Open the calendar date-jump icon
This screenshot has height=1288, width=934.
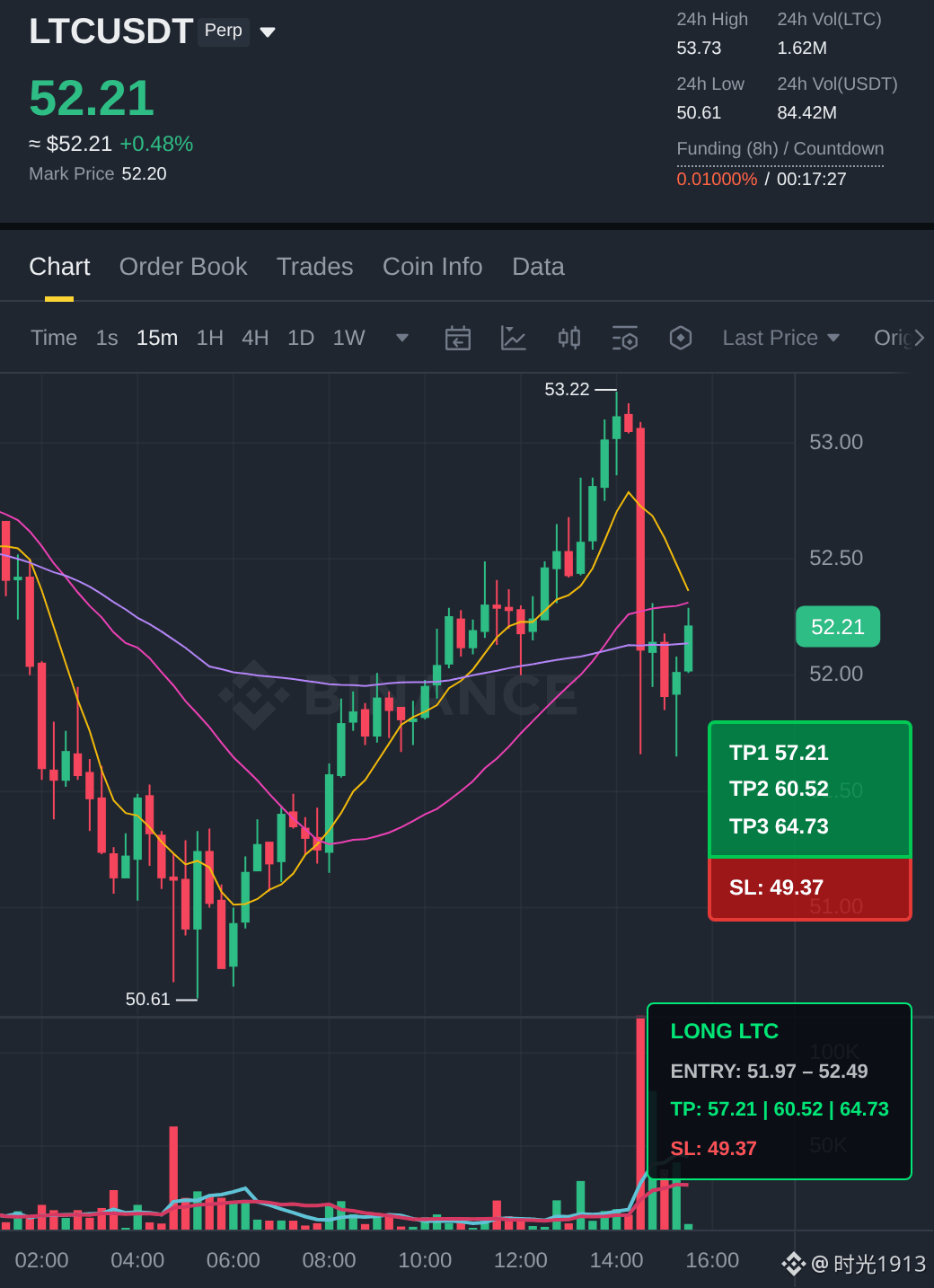tap(458, 338)
